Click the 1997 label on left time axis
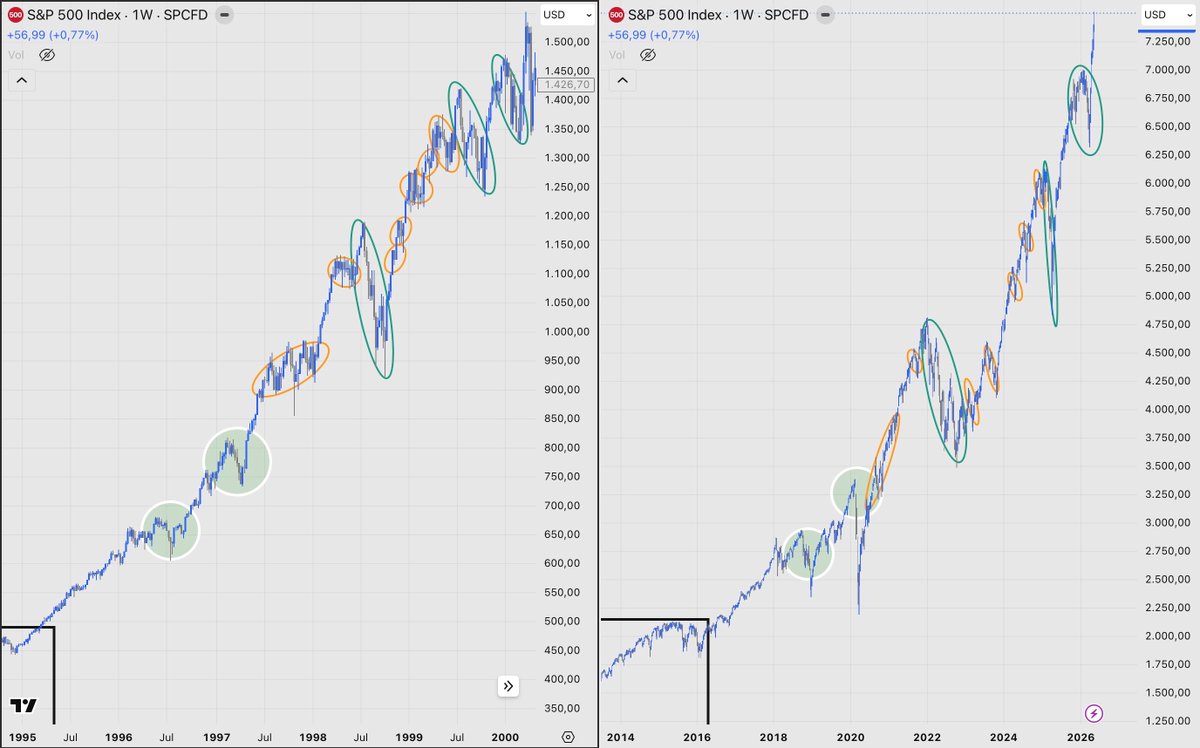 (x=216, y=737)
